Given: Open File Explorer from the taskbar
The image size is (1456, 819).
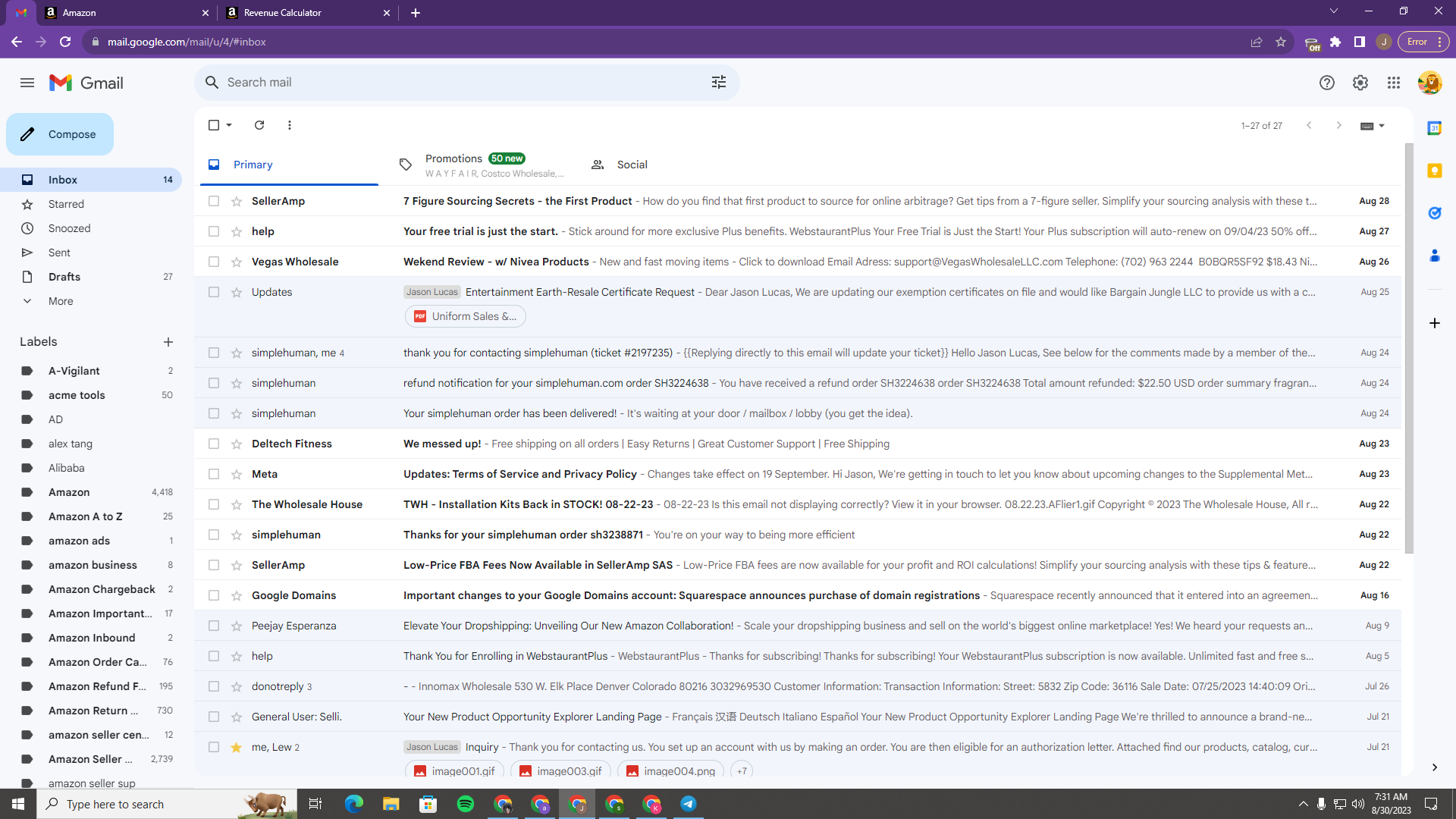Looking at the screenshot, I should click(391, 804).
